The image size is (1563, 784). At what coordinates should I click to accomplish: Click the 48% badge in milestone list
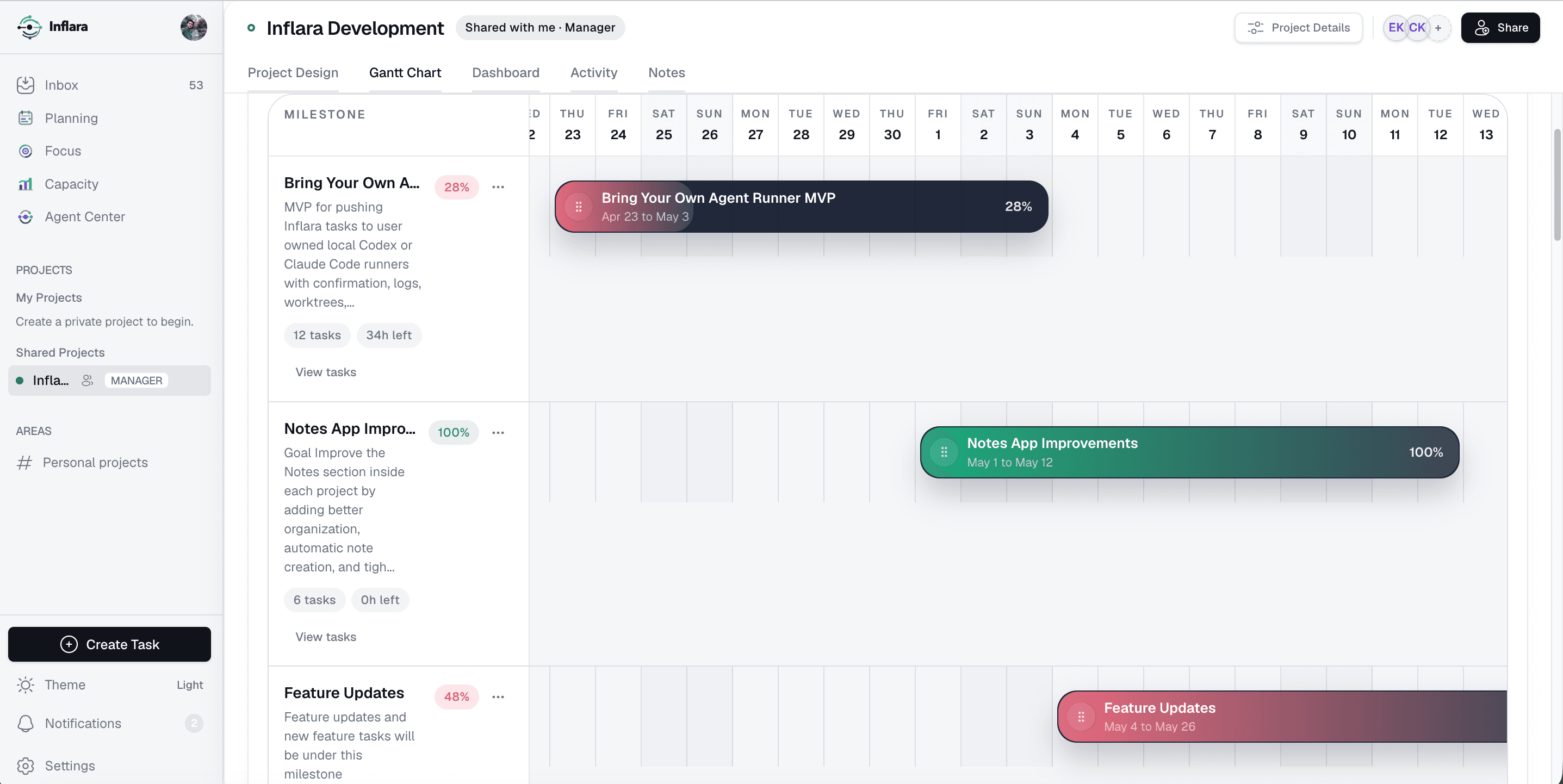tap(456, 696)
